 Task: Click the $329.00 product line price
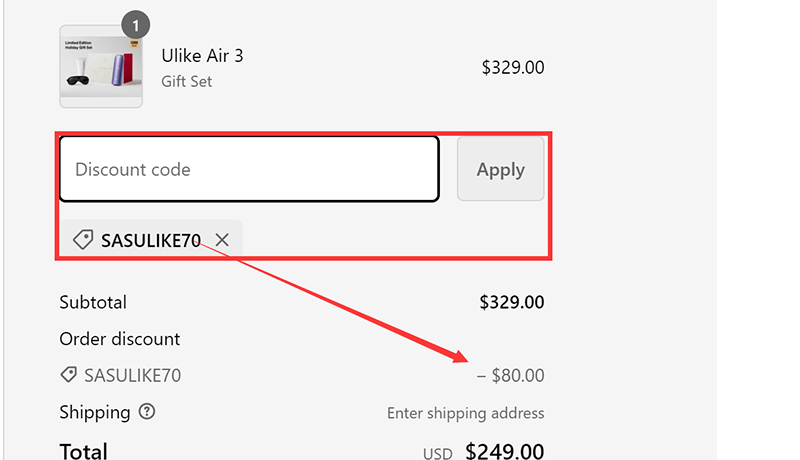[x=512, y=68]
